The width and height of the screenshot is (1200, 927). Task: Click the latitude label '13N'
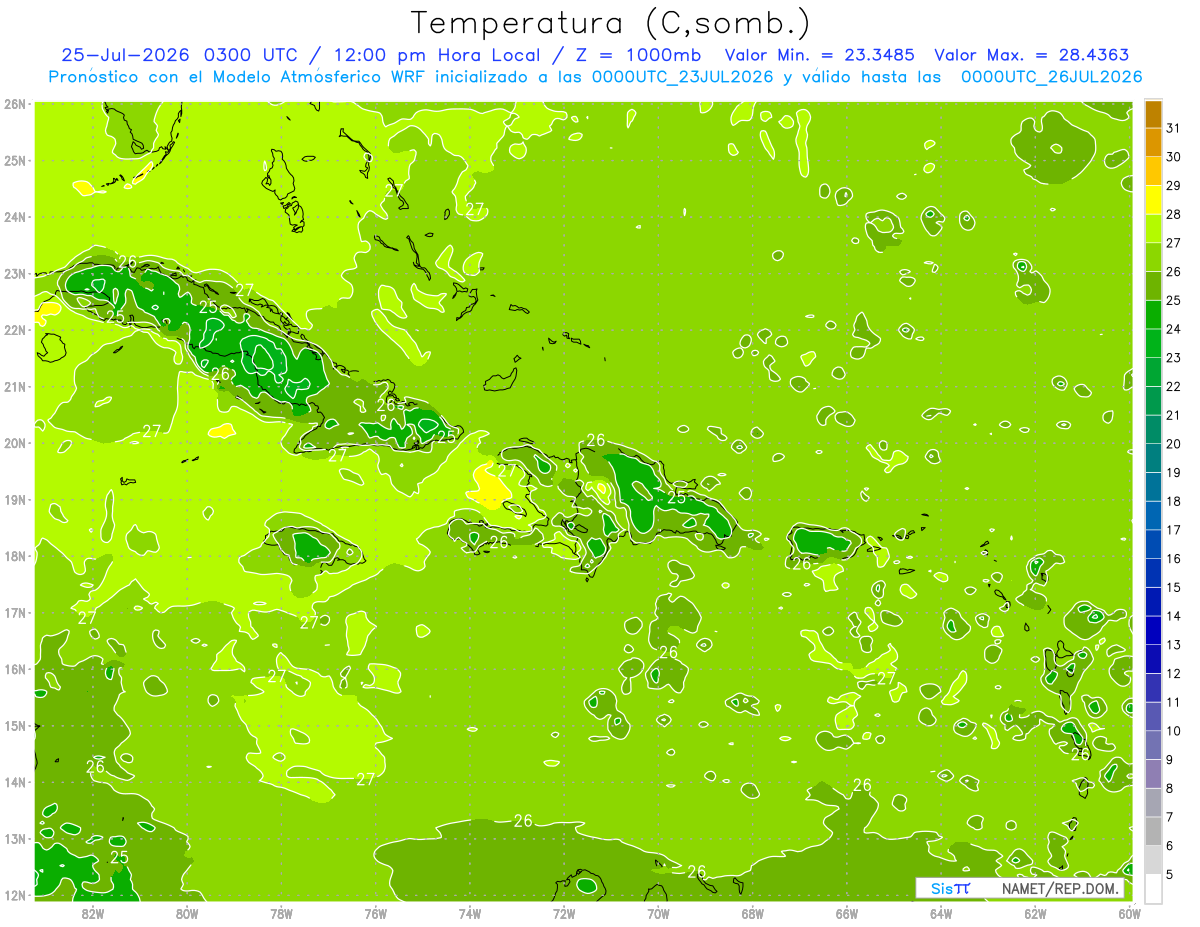click(x=15, y=839)
